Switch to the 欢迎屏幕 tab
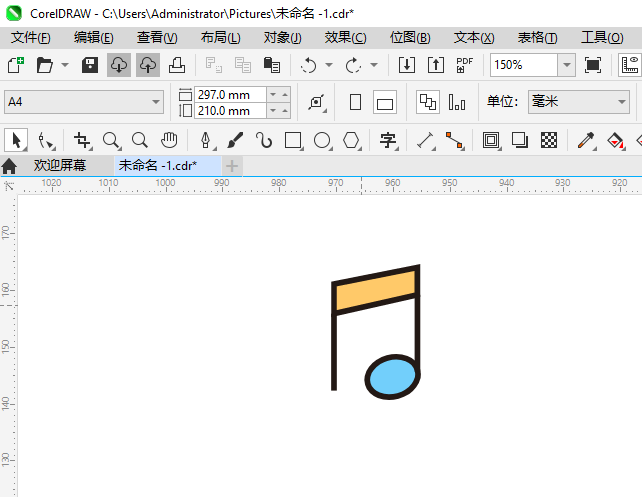Screen dimensions: 642x497 [x=59, y=165]
